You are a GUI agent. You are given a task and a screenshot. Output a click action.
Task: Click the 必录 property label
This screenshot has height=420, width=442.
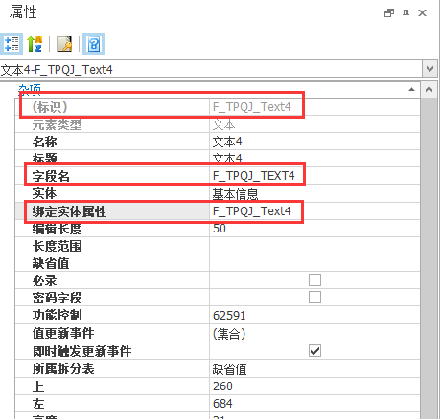pyautogui.click(x=45, y=281)
